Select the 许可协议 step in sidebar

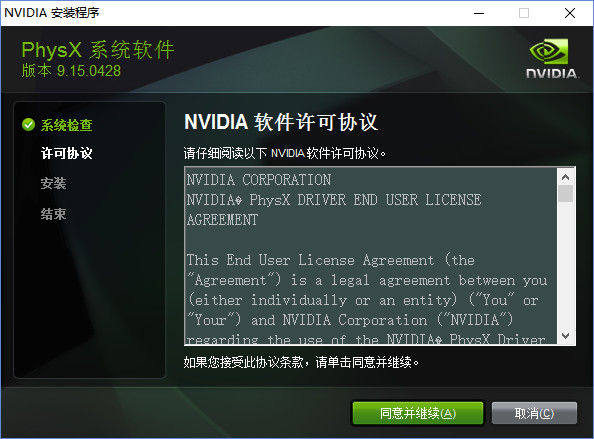[x=67, y=153]
